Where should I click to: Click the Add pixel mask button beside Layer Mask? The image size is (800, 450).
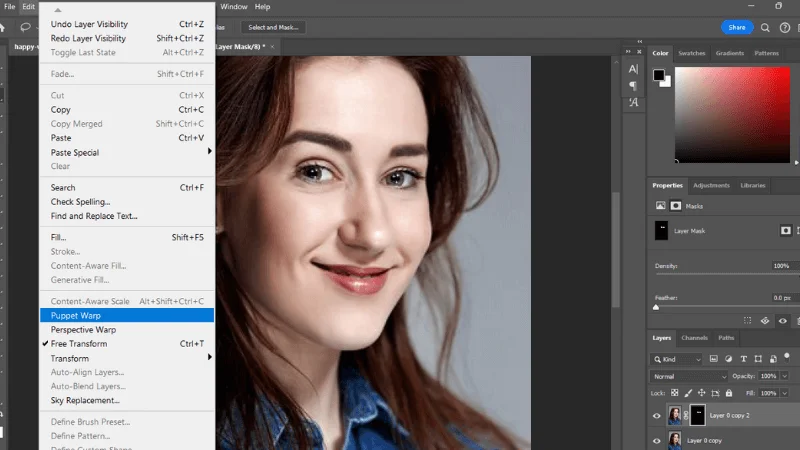(785, 231)
